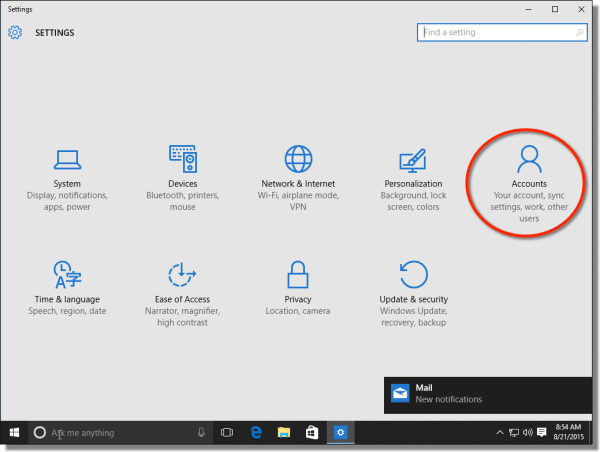Click 'Speech, region, date' description
Image resolution: width=600 pixels, height=452 pixels.
pos(67,311)
